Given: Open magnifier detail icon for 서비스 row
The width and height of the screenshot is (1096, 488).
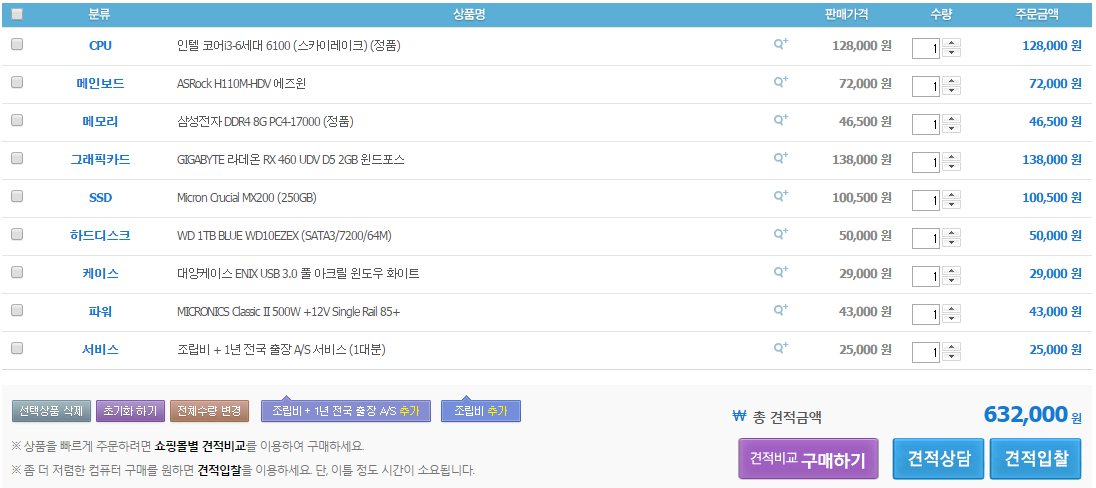Looking at the screenshot, I should pos(780,347).
